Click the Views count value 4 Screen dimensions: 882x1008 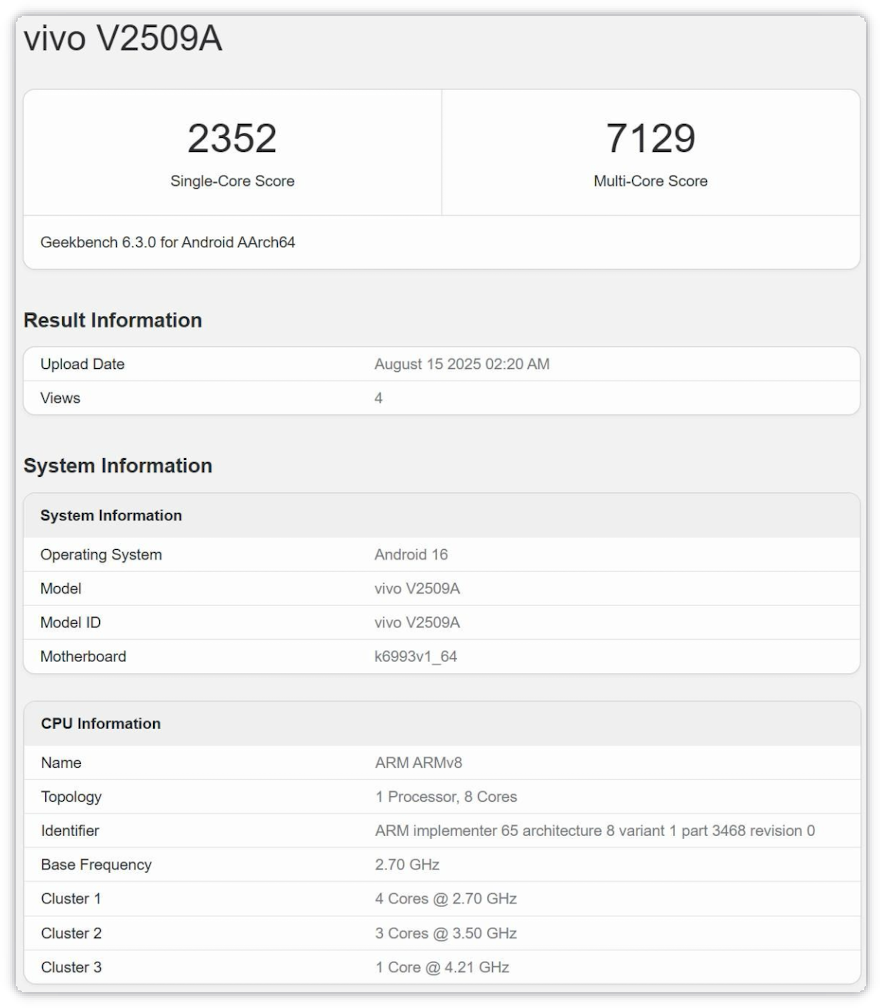click(379, 398)
